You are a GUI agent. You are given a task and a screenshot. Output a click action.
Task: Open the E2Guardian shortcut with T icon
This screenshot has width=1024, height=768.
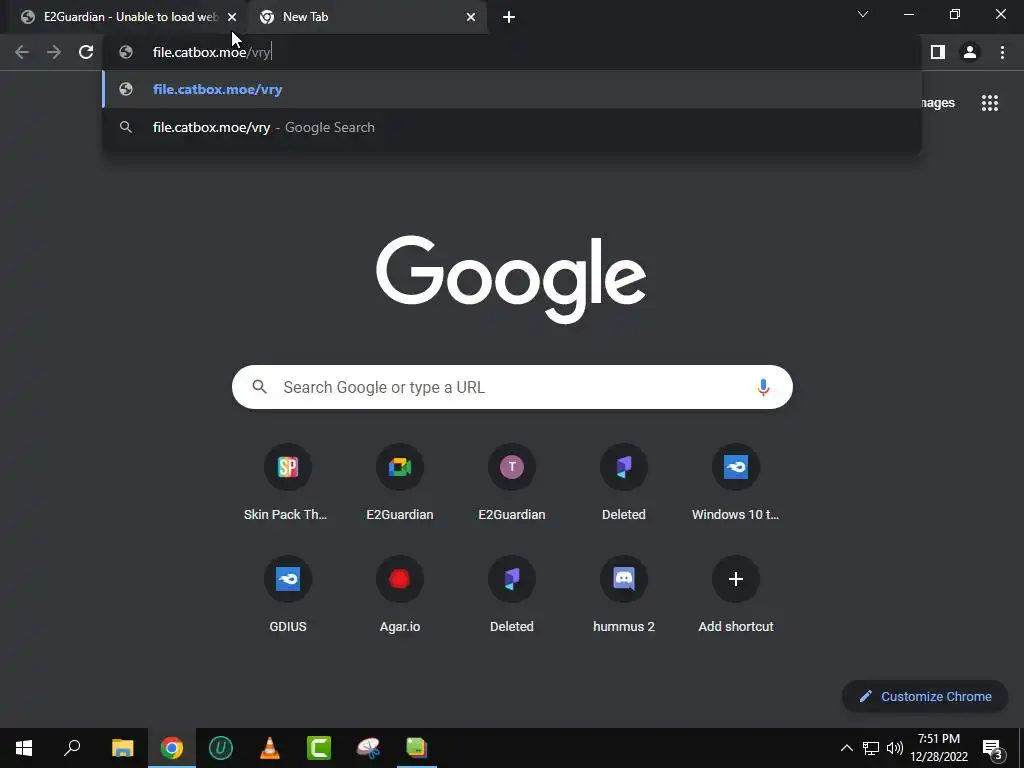pyautogui.click(x=512, y=483)
